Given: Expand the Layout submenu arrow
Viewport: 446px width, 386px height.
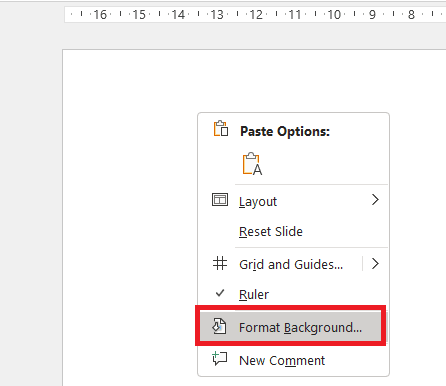Looking at the screenshot, I should pyautogui.click(x=375, y=200).
